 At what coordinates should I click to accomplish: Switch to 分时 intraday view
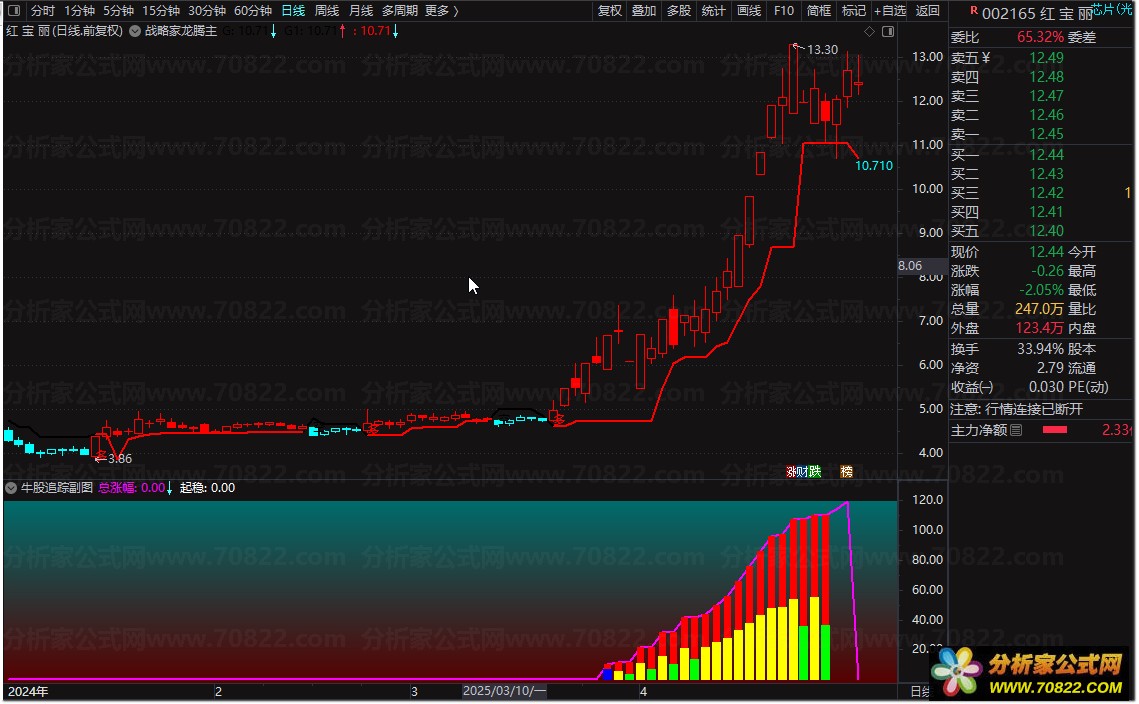click(42, 11)
